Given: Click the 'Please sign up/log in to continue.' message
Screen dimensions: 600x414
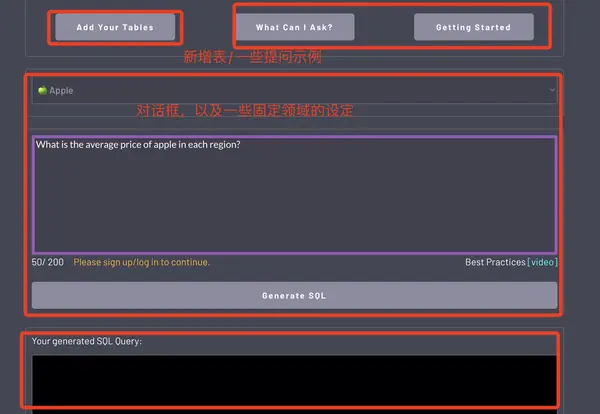Looking at the screenshot, I should click(142, 262).
